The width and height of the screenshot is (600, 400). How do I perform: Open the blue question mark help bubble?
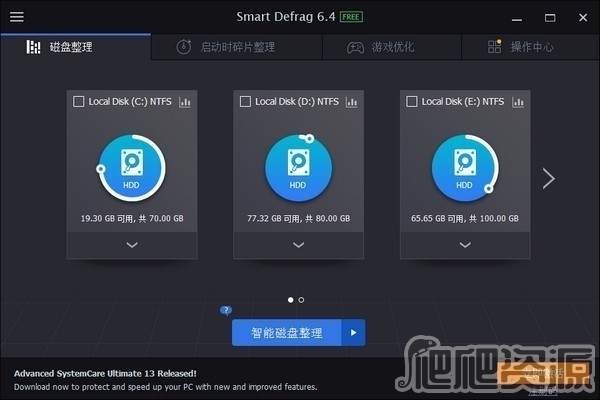tap(226, 310)
